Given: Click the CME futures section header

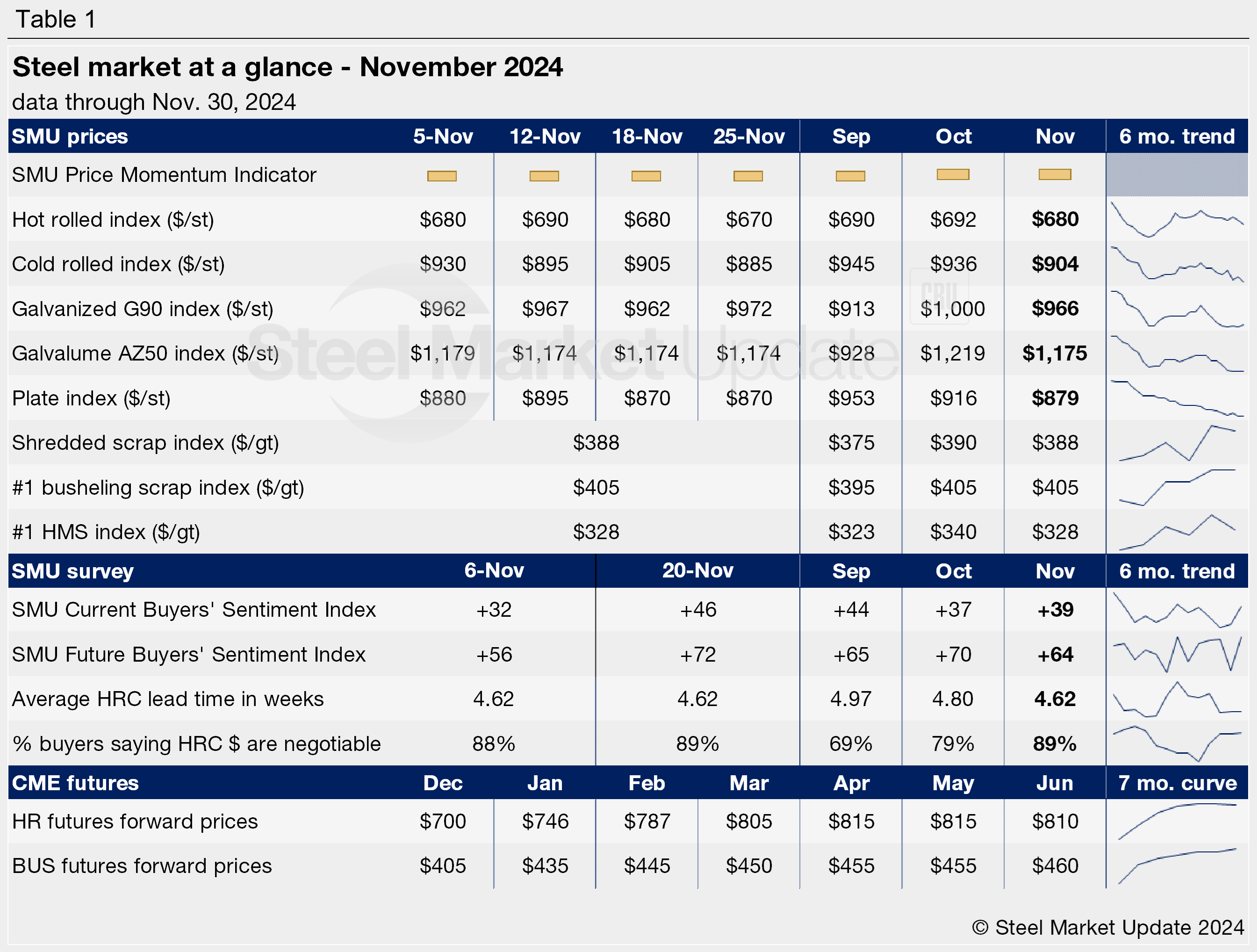Looking at the screenshot, I should pos(75,783).
